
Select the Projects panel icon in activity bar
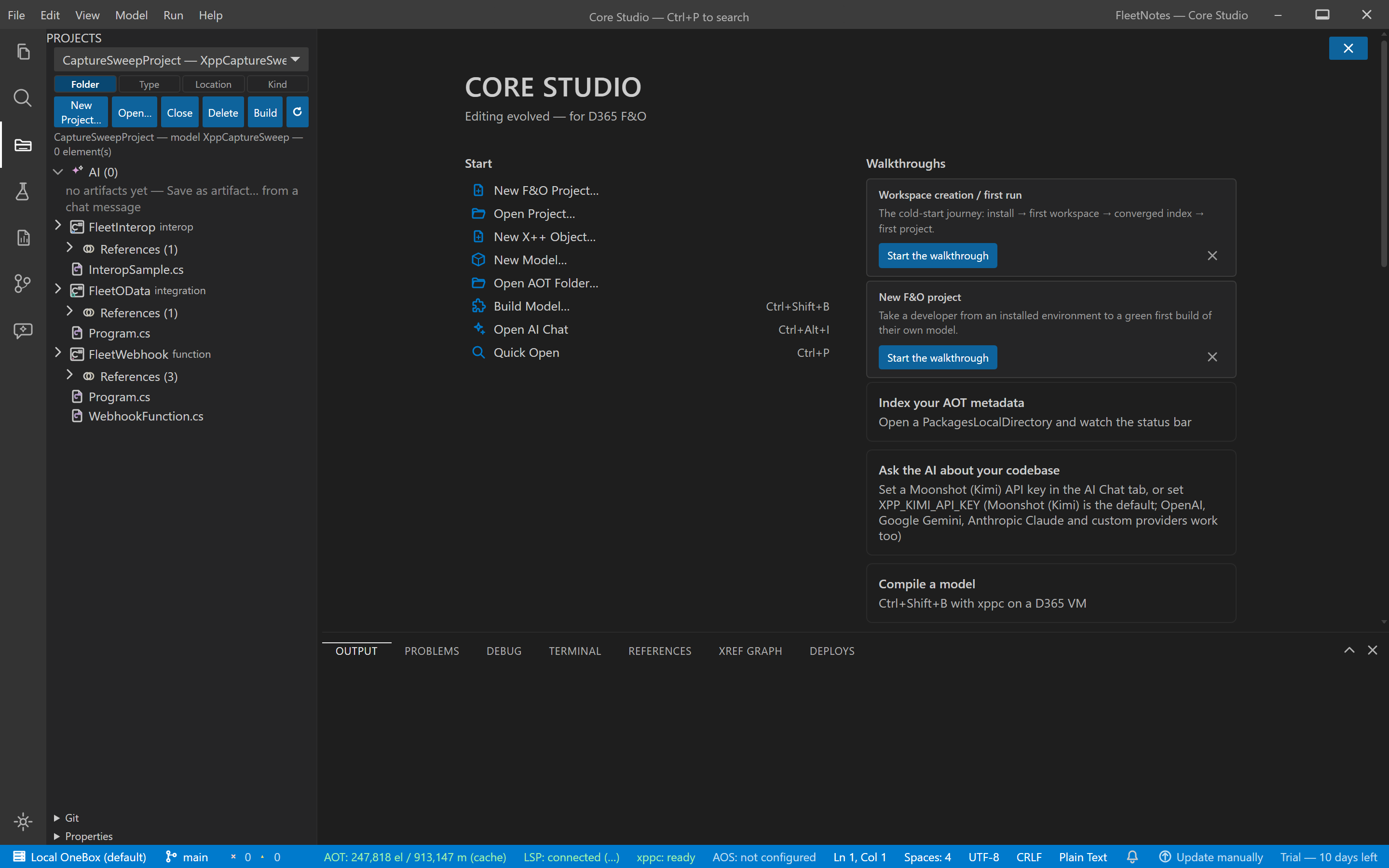pos(23,145)
